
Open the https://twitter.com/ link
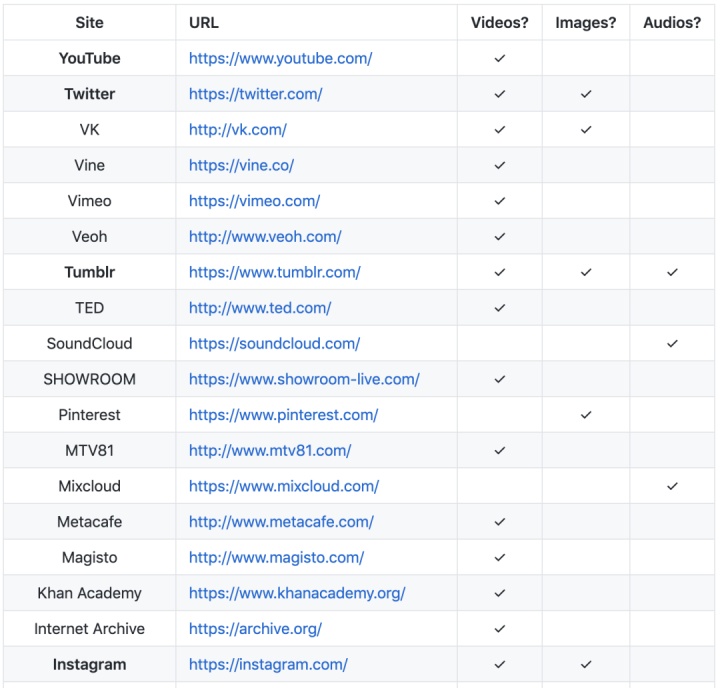(x=256, y=94)
